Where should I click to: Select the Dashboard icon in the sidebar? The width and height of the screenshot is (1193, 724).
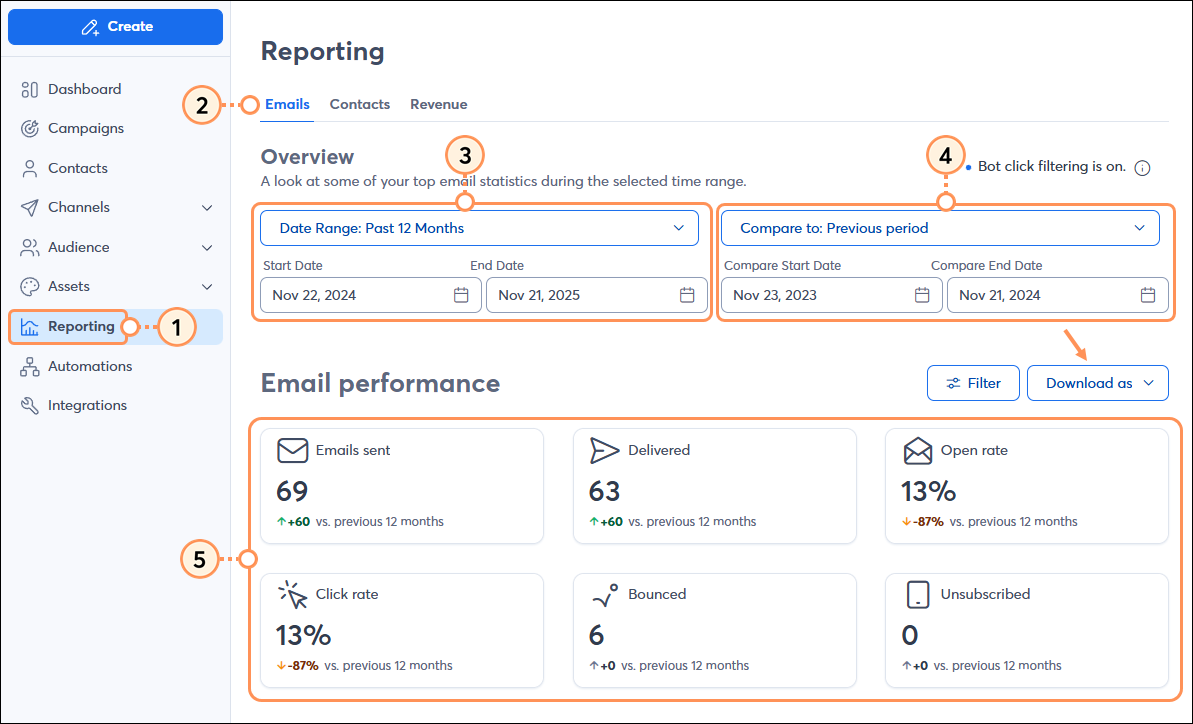click(29, 89)
